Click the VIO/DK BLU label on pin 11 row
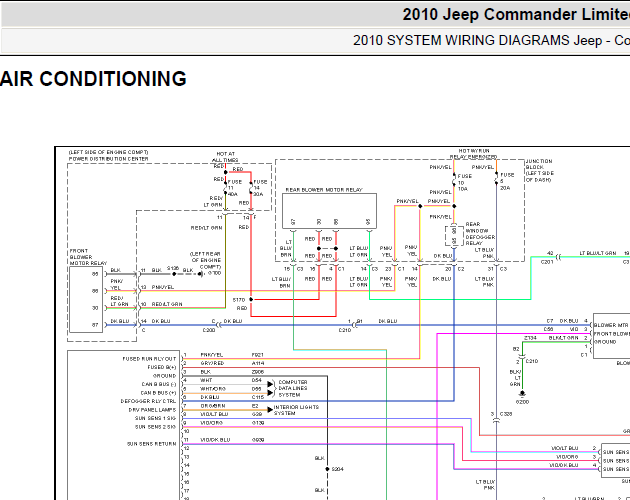 215,440
